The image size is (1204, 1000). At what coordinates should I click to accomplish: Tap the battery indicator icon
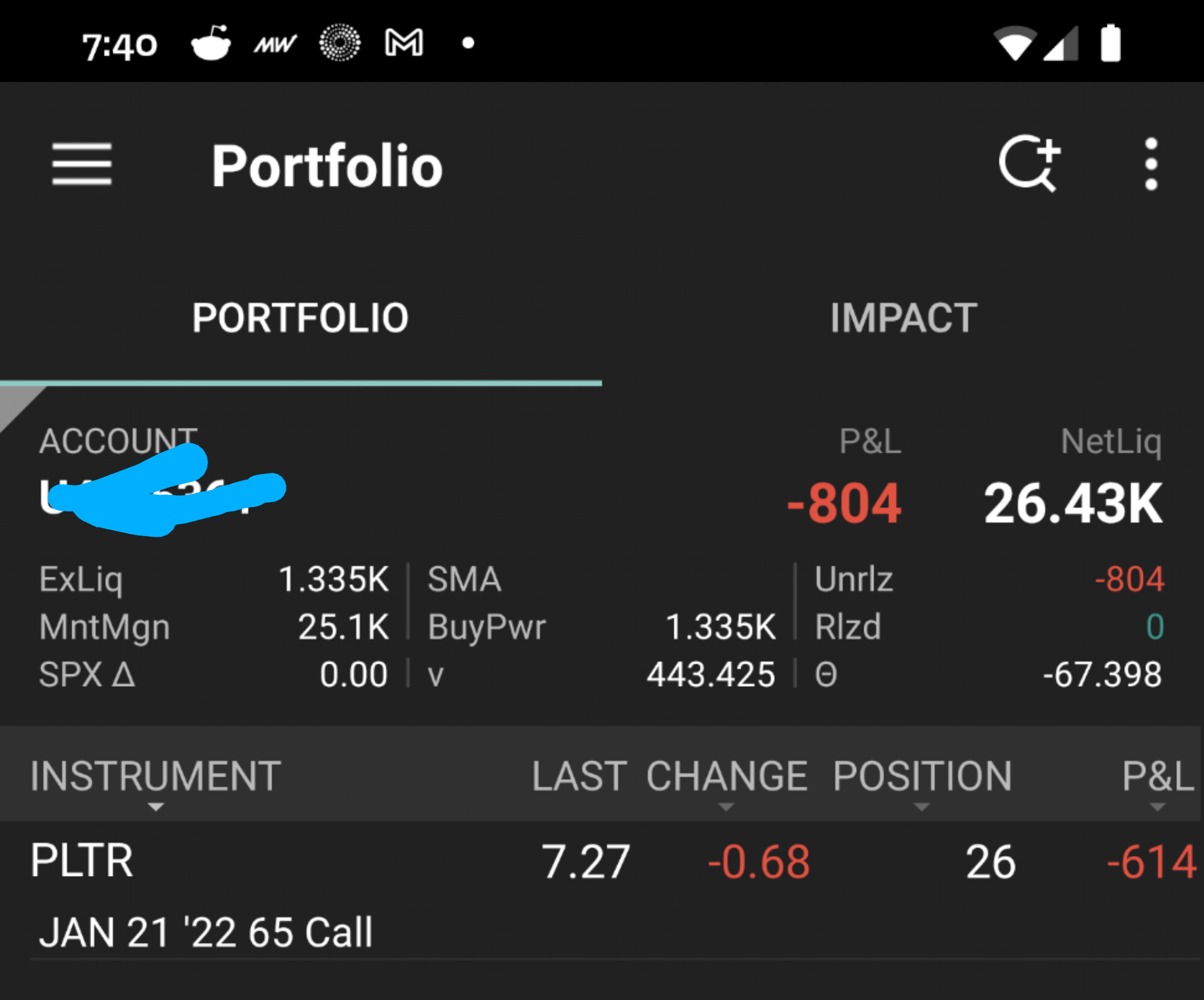(x=1111, y=41)
